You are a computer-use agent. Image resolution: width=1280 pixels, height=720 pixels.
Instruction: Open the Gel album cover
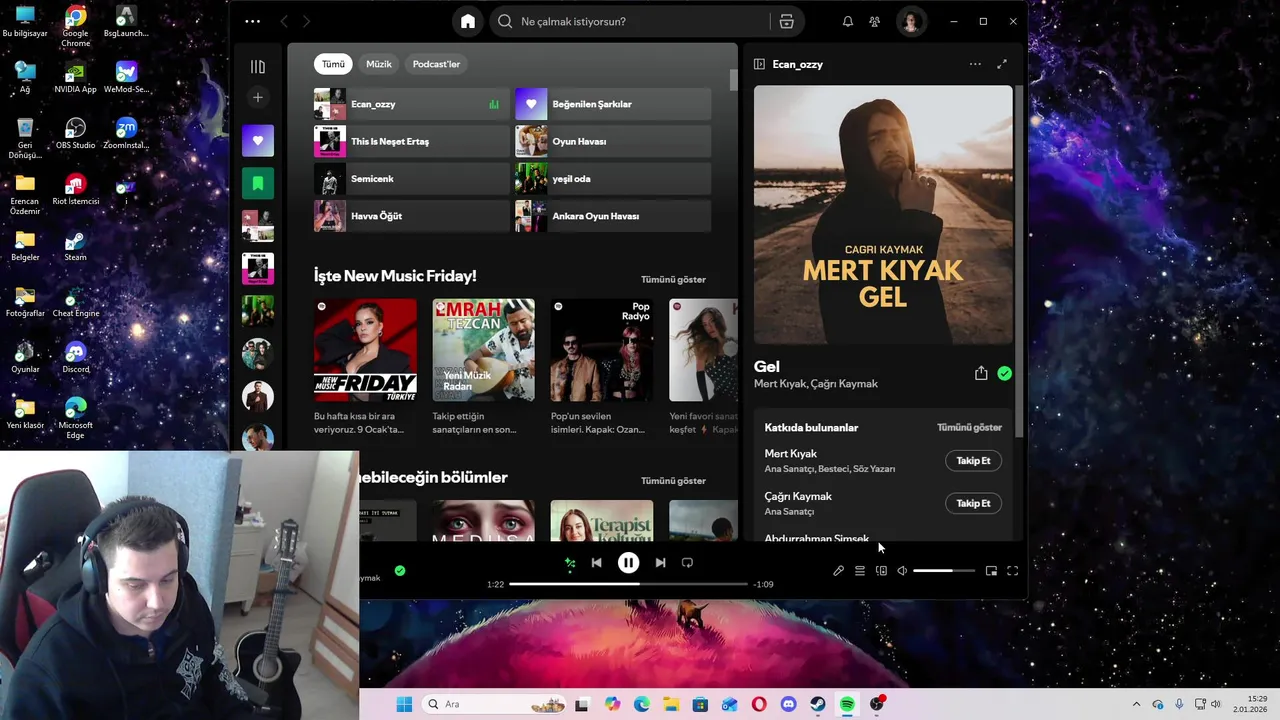tap(883, 215)
